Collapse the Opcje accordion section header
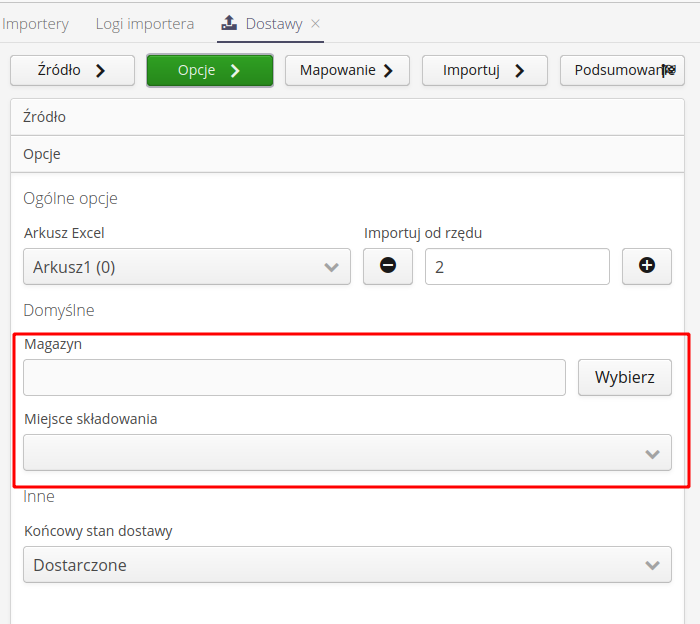This screenshot has height=624, width=700. [x=350, y=154]
